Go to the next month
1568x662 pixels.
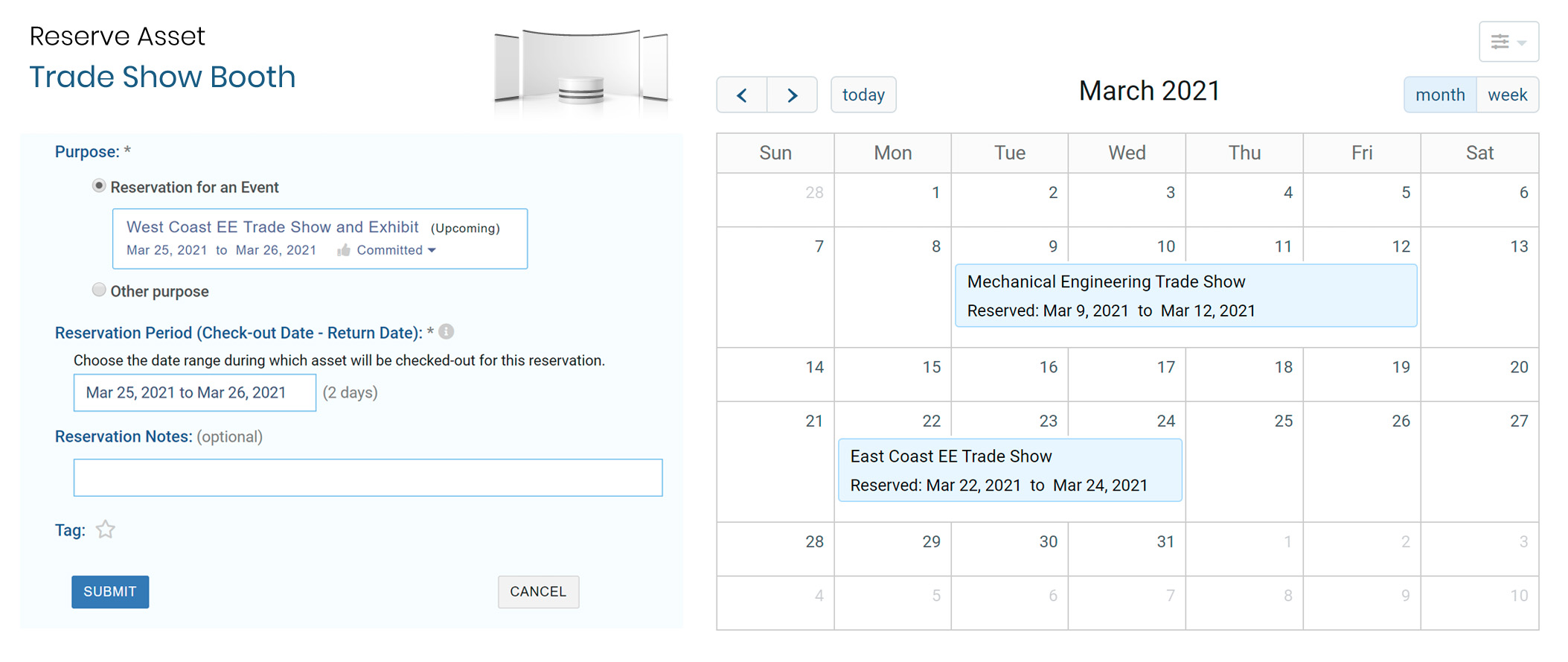792,95
